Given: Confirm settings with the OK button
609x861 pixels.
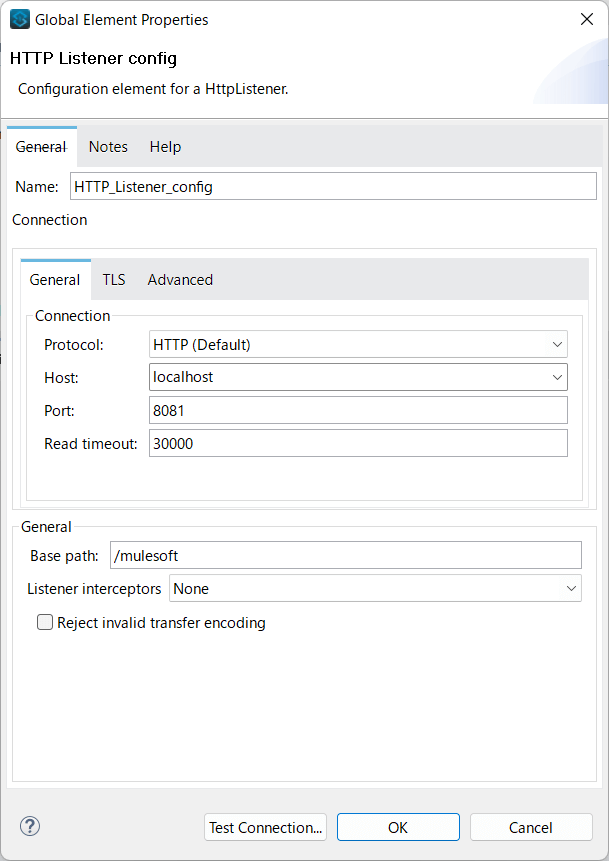Looking at the screenshot, I should pos(398,827).
